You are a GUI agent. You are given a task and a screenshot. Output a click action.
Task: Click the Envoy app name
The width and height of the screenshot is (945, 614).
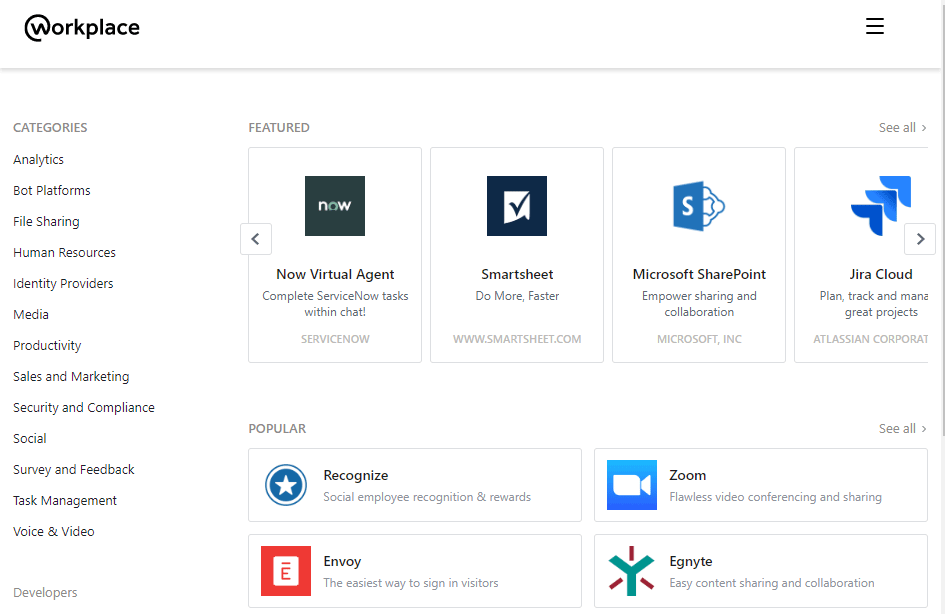pyautogui.click(x=342, y=562)
